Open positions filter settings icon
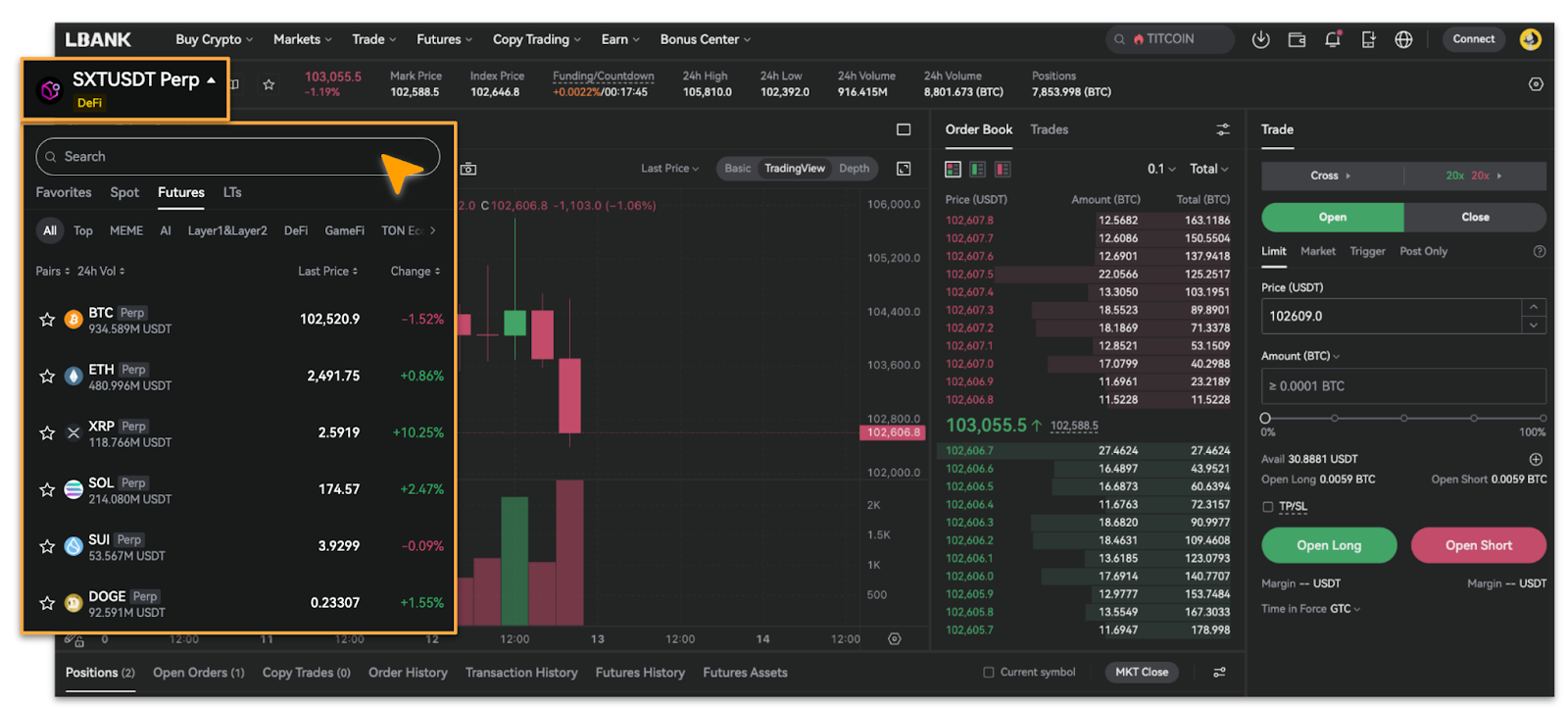This screenshot has height=708, width=1568. pos(1219,672)
